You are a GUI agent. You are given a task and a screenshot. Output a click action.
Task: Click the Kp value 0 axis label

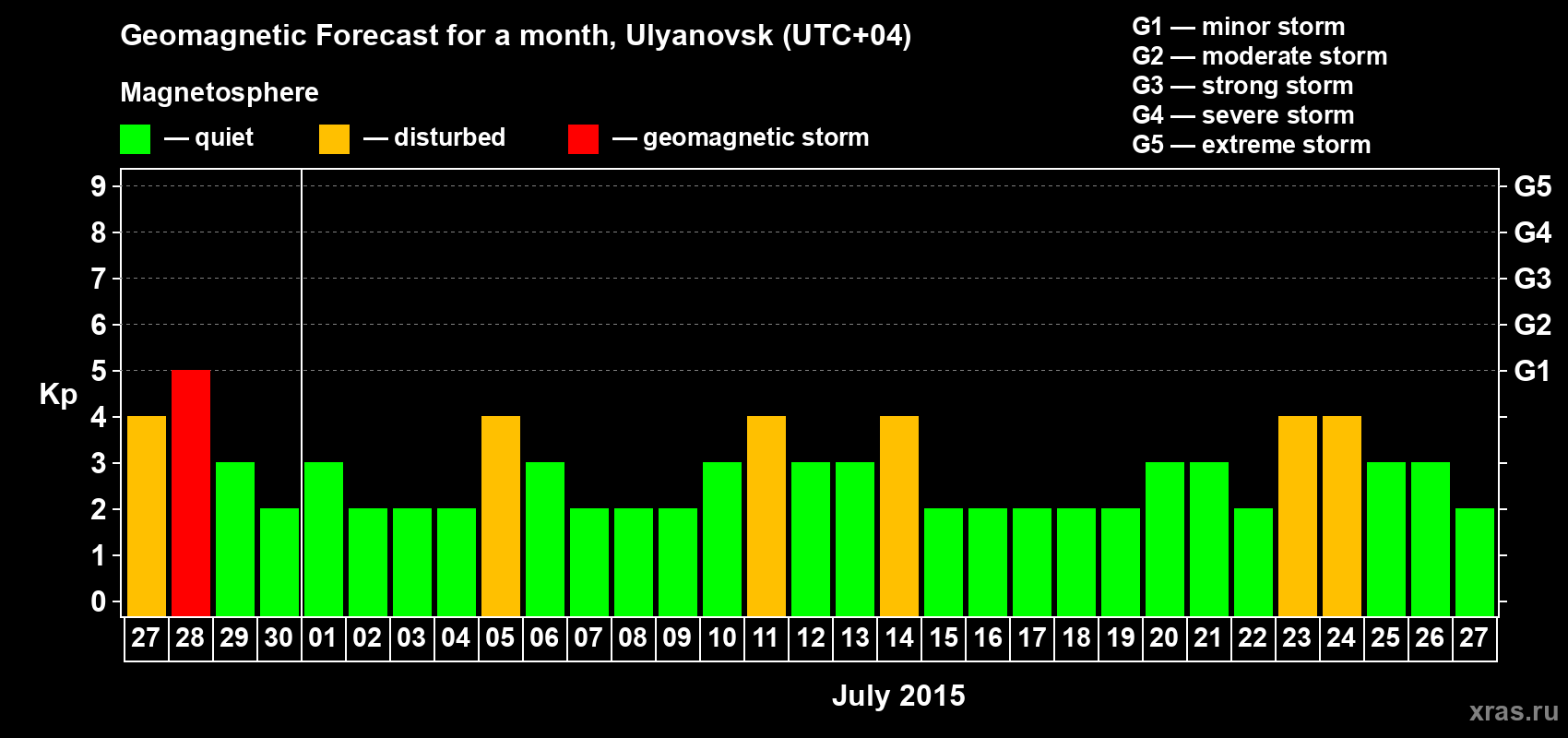(99, 602)
